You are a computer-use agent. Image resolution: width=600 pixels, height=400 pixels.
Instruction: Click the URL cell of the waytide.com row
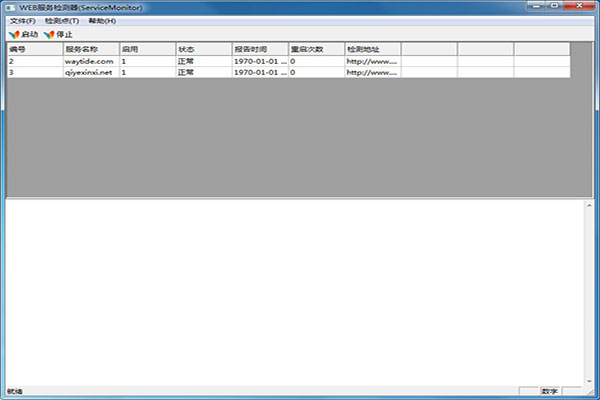pos(372,61)
